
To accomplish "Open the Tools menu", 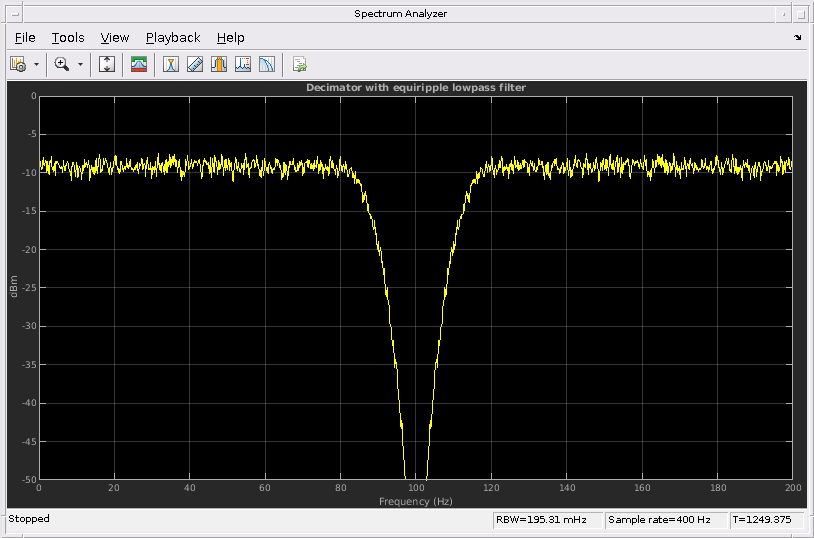I will point(68,37).
